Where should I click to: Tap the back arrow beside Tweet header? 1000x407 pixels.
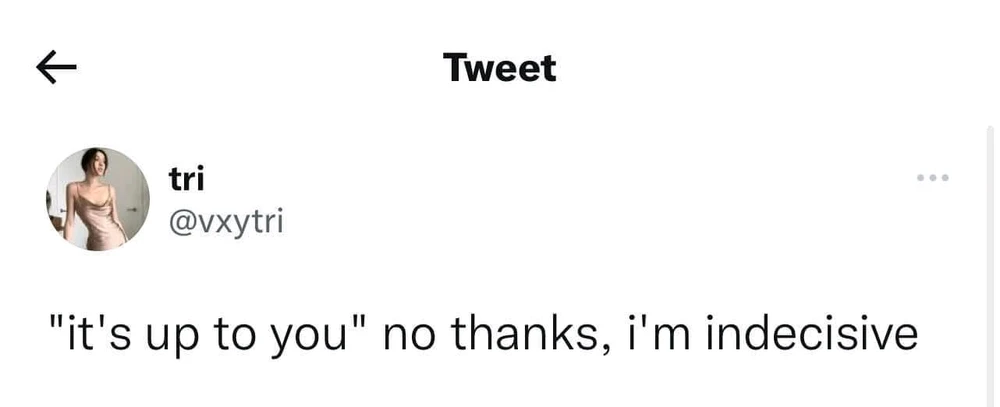[x=57, y=68]
